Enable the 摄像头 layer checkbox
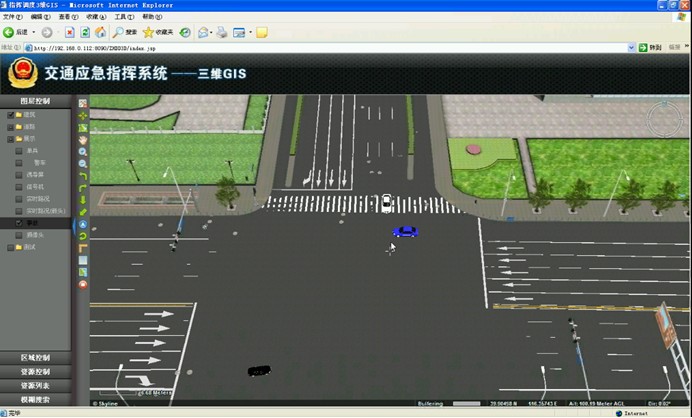Screen dimensions: 692x418 [19, 235]
